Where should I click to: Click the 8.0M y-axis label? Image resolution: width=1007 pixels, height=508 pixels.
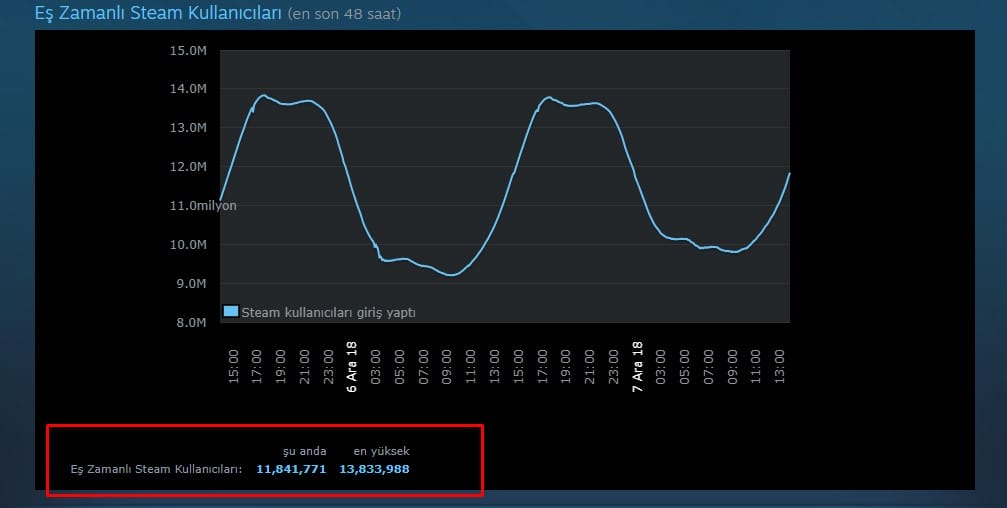(x=190, y=323)
